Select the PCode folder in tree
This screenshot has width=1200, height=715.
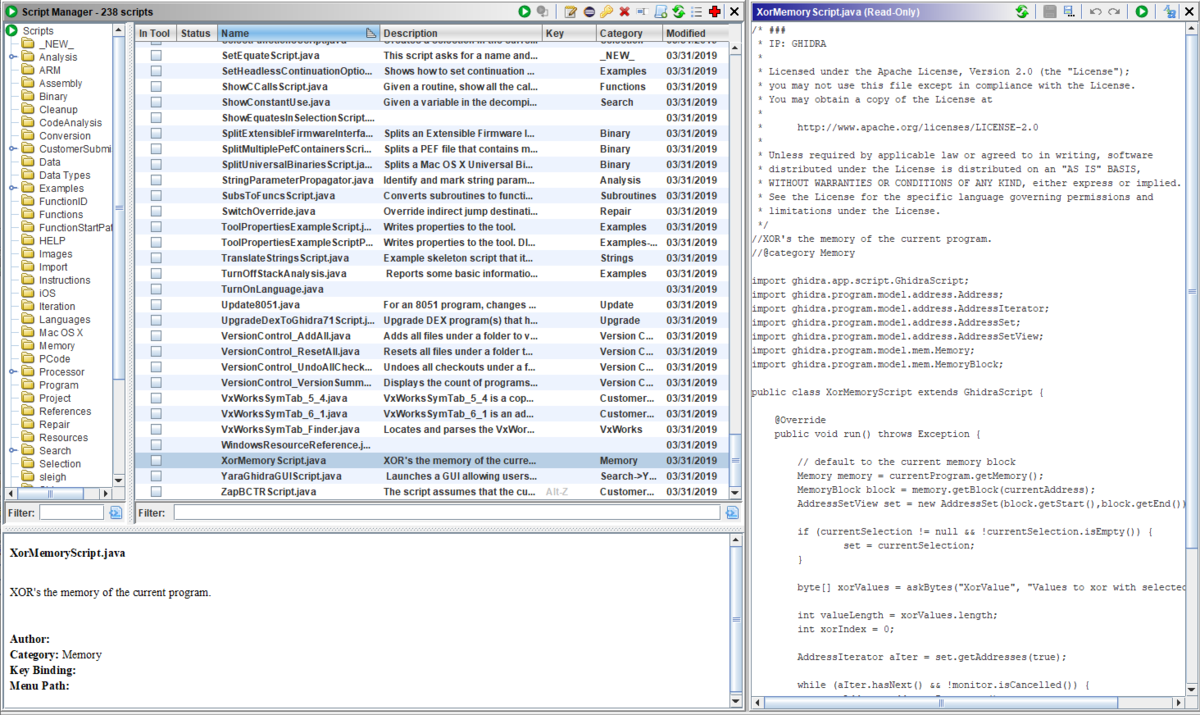pos(54,359)
